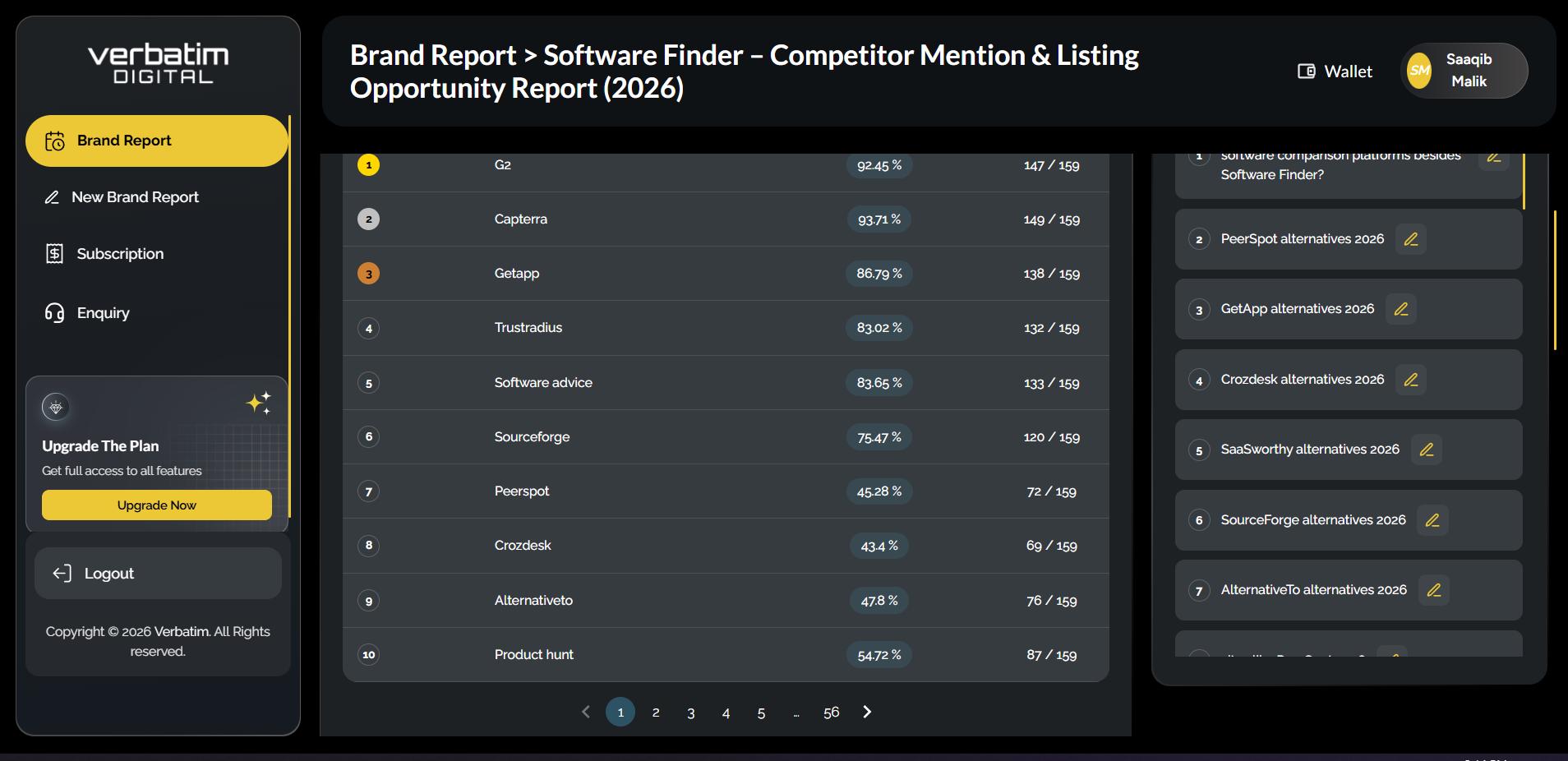Click the Product hunt competitor name
The width and height of the screenshot is (1568, 761).
(534, 655)
